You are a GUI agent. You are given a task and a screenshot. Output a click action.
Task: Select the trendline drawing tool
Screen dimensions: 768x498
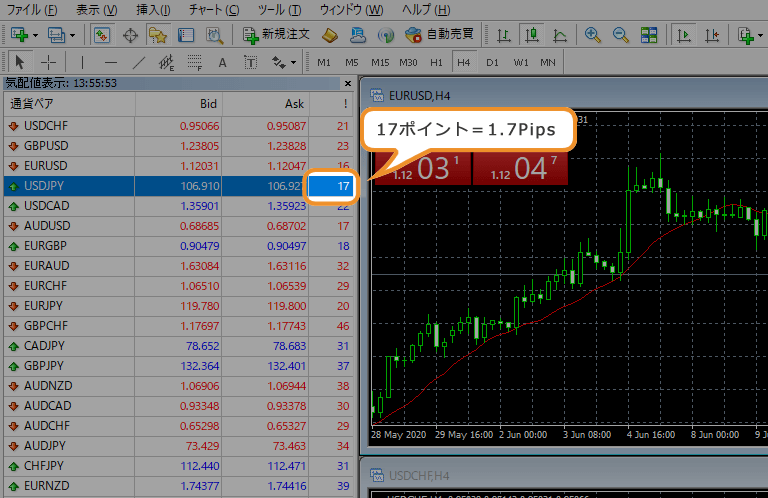coord(137,62)
